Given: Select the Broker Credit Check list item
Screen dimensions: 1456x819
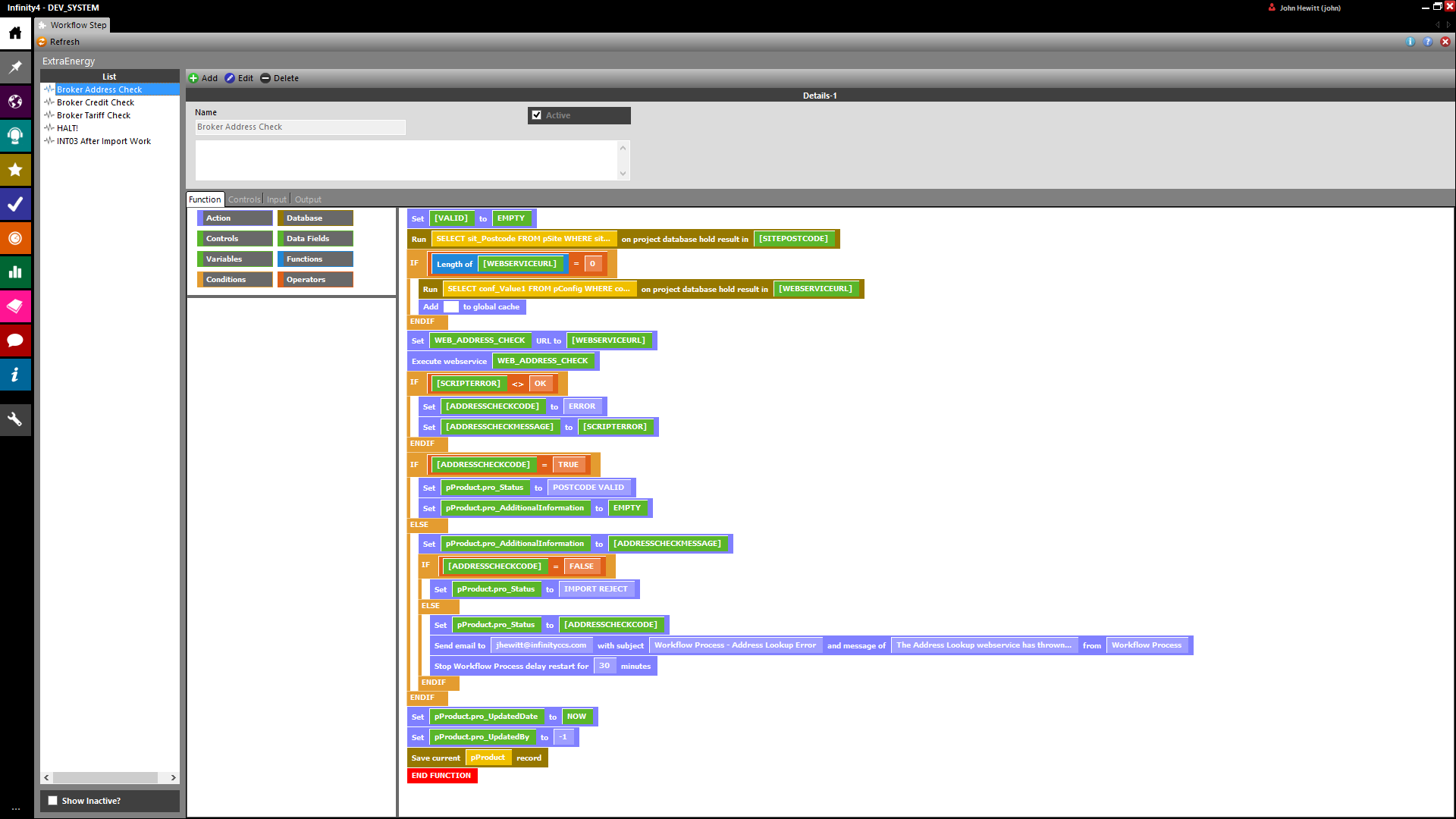Looking at the screenshot, I should [96, 102].
